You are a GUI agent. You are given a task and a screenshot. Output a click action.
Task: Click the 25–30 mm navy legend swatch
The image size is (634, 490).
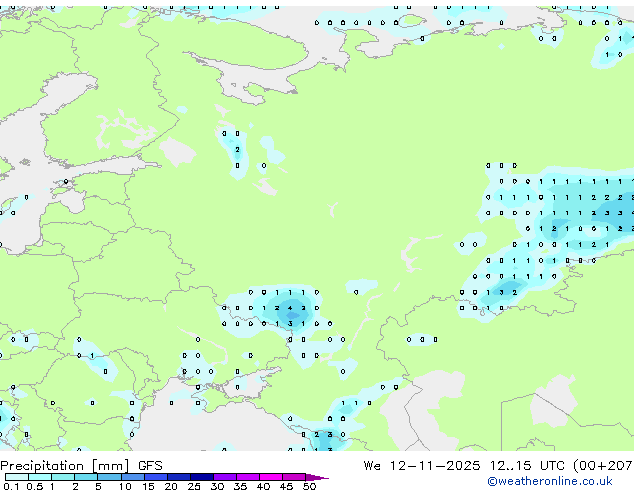pyautogui.click(x=202, y=477)
